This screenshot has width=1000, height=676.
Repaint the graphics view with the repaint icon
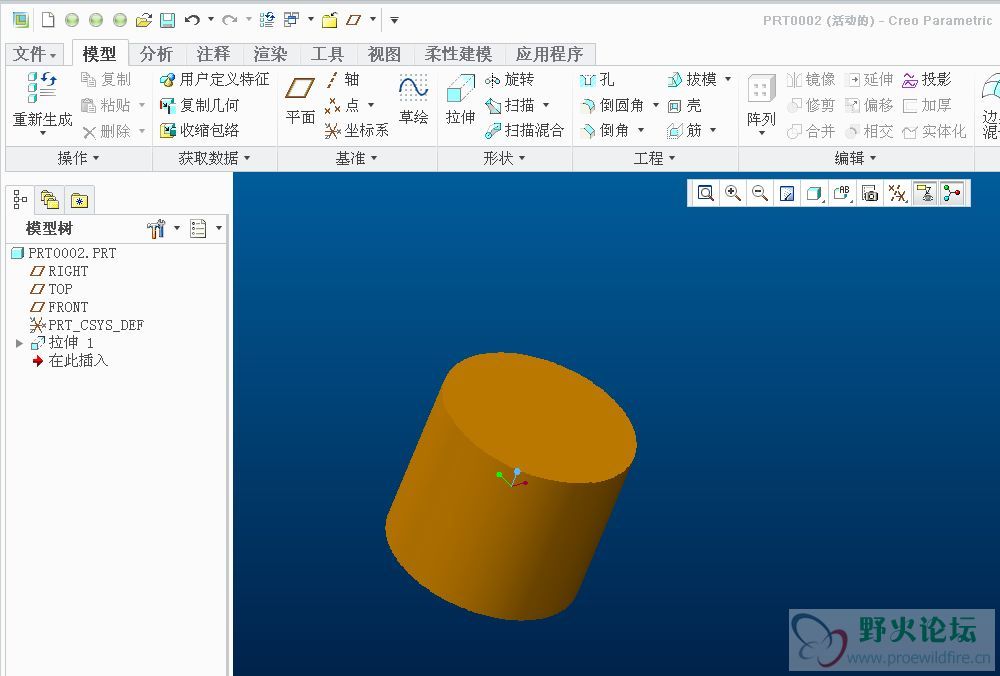point(787,193)
